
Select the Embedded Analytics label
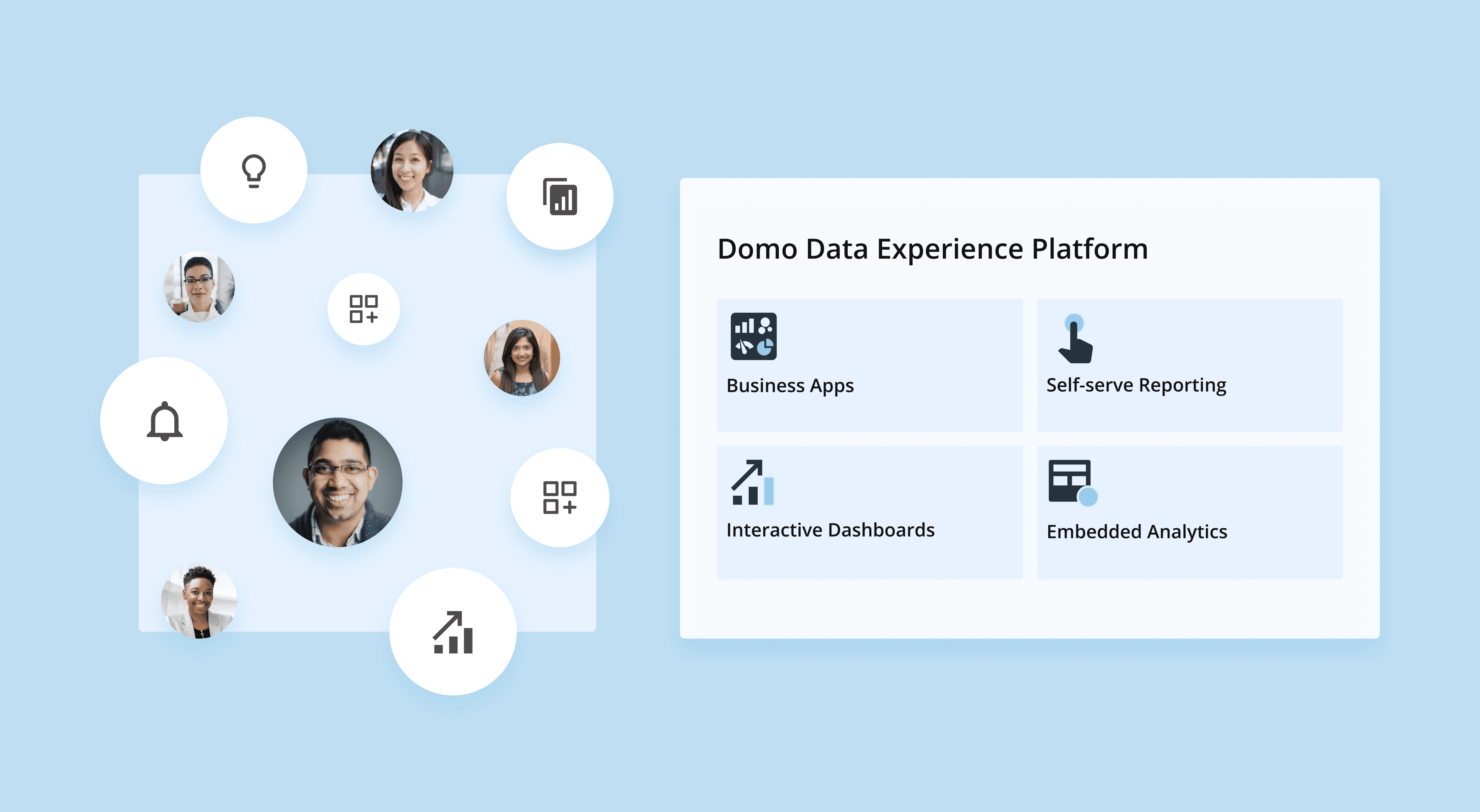click(x=1137, y=532)
